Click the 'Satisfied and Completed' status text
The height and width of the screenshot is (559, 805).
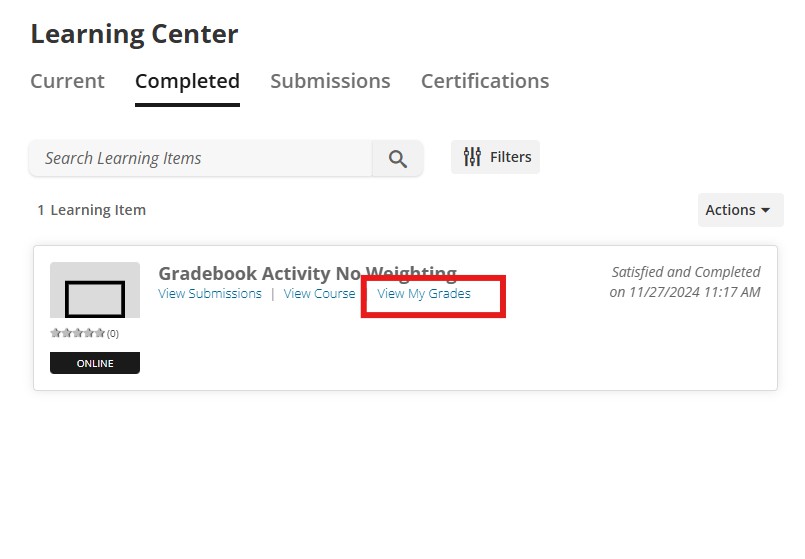click(x=685, y=272)
